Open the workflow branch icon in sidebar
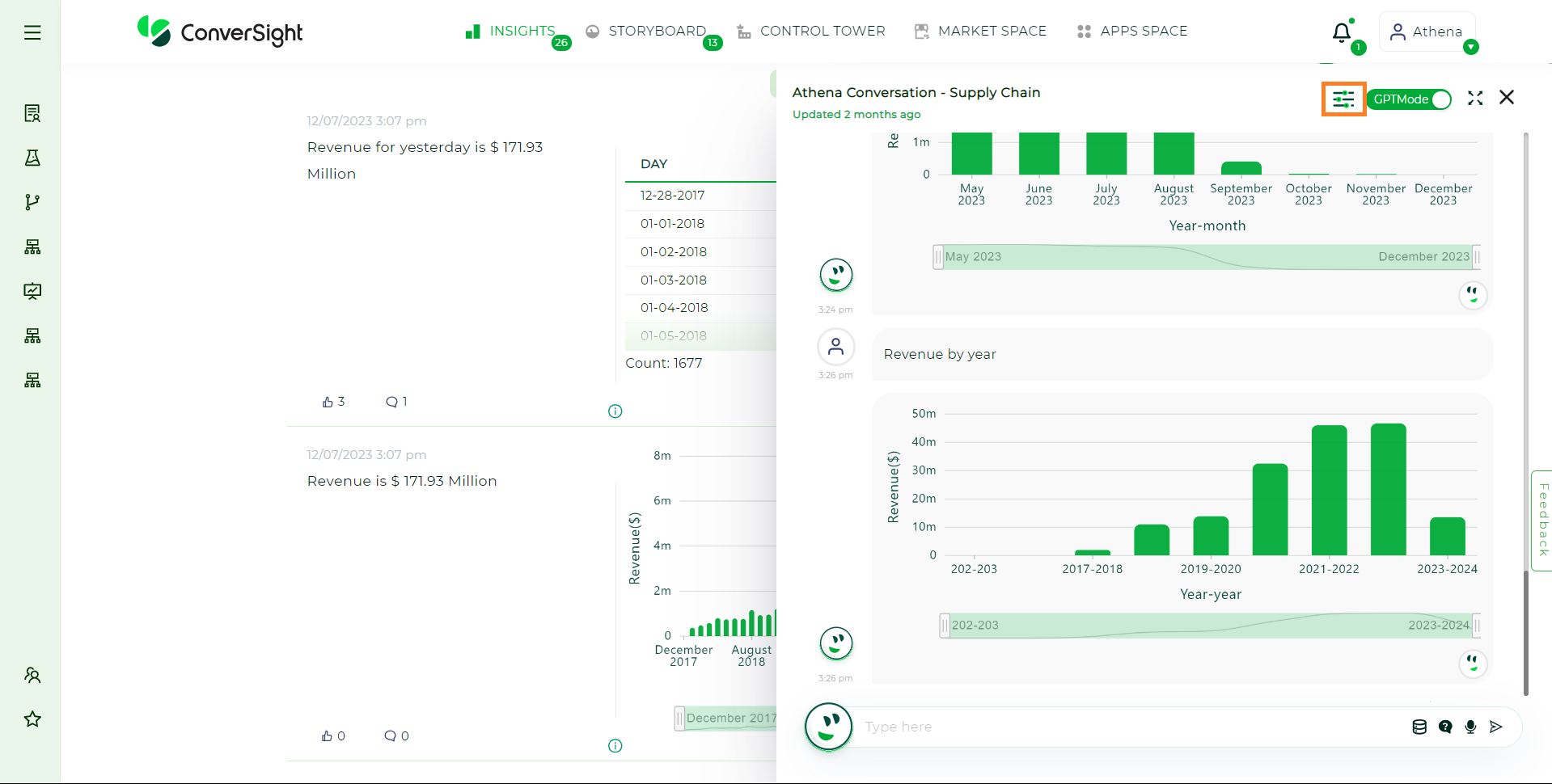Screen dimensions: 1552x784 [x=32, y=202]
